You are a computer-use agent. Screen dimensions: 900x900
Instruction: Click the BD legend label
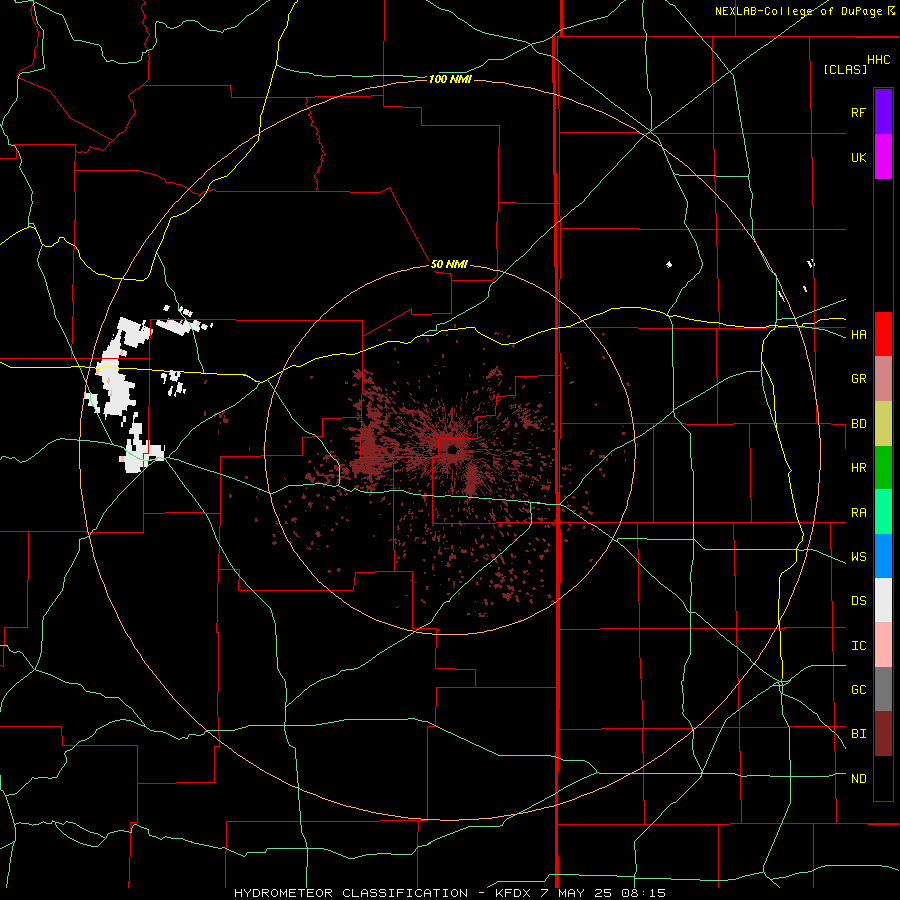[x=858, y=424]
